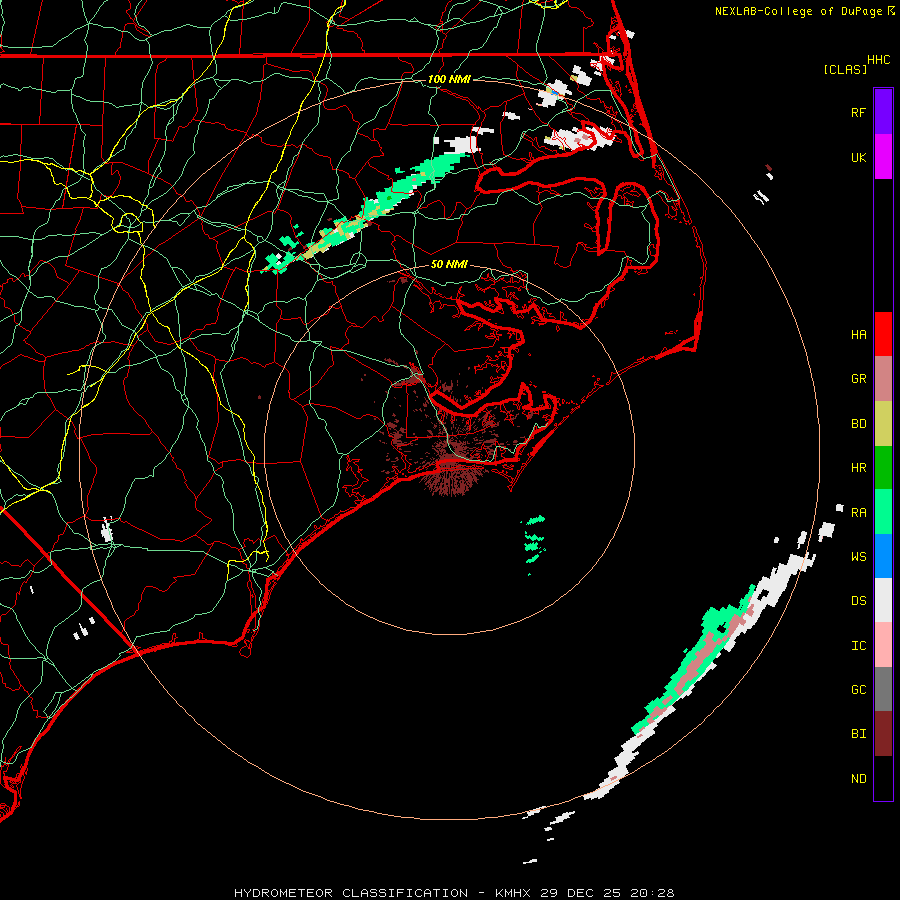Click the HYDROMETEOR CLASSIFICATION caption text
The width and height of the screenshot is (900, 900).
click(351, 893)
